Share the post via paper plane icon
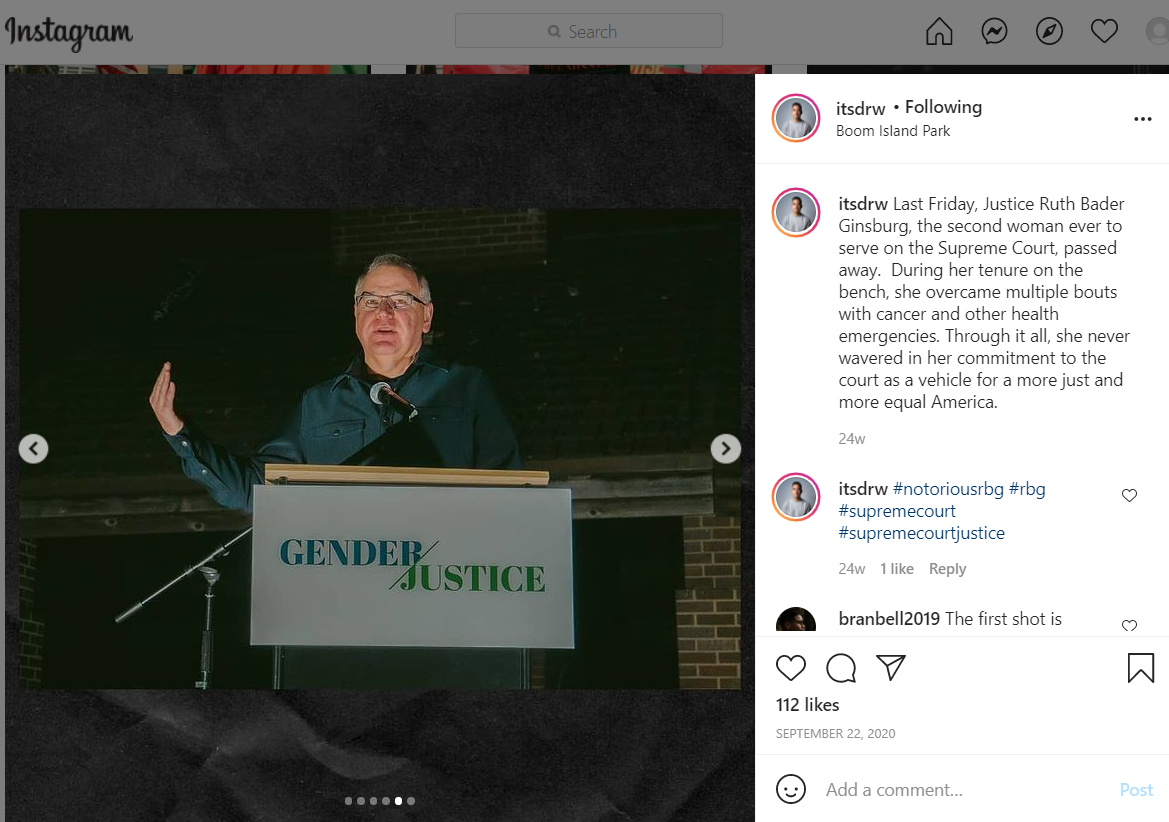This screenshot has width=1169, height=822. tap(890, 667)
